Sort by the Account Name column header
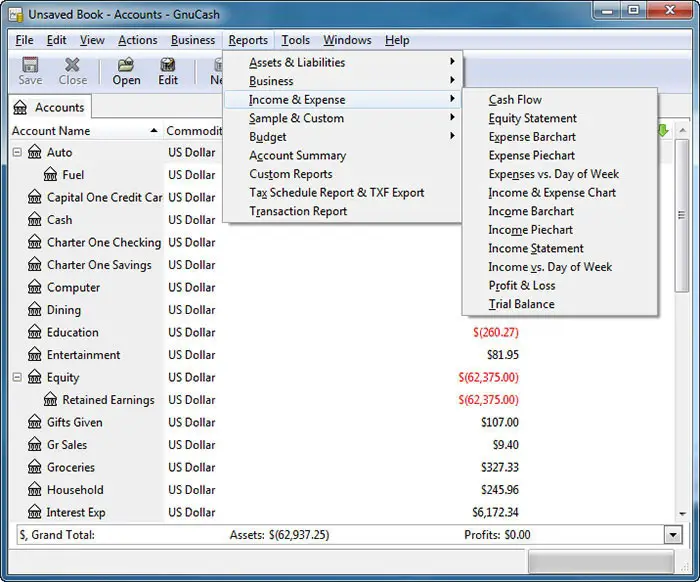 pyautogui.click(x=86, y=131)
